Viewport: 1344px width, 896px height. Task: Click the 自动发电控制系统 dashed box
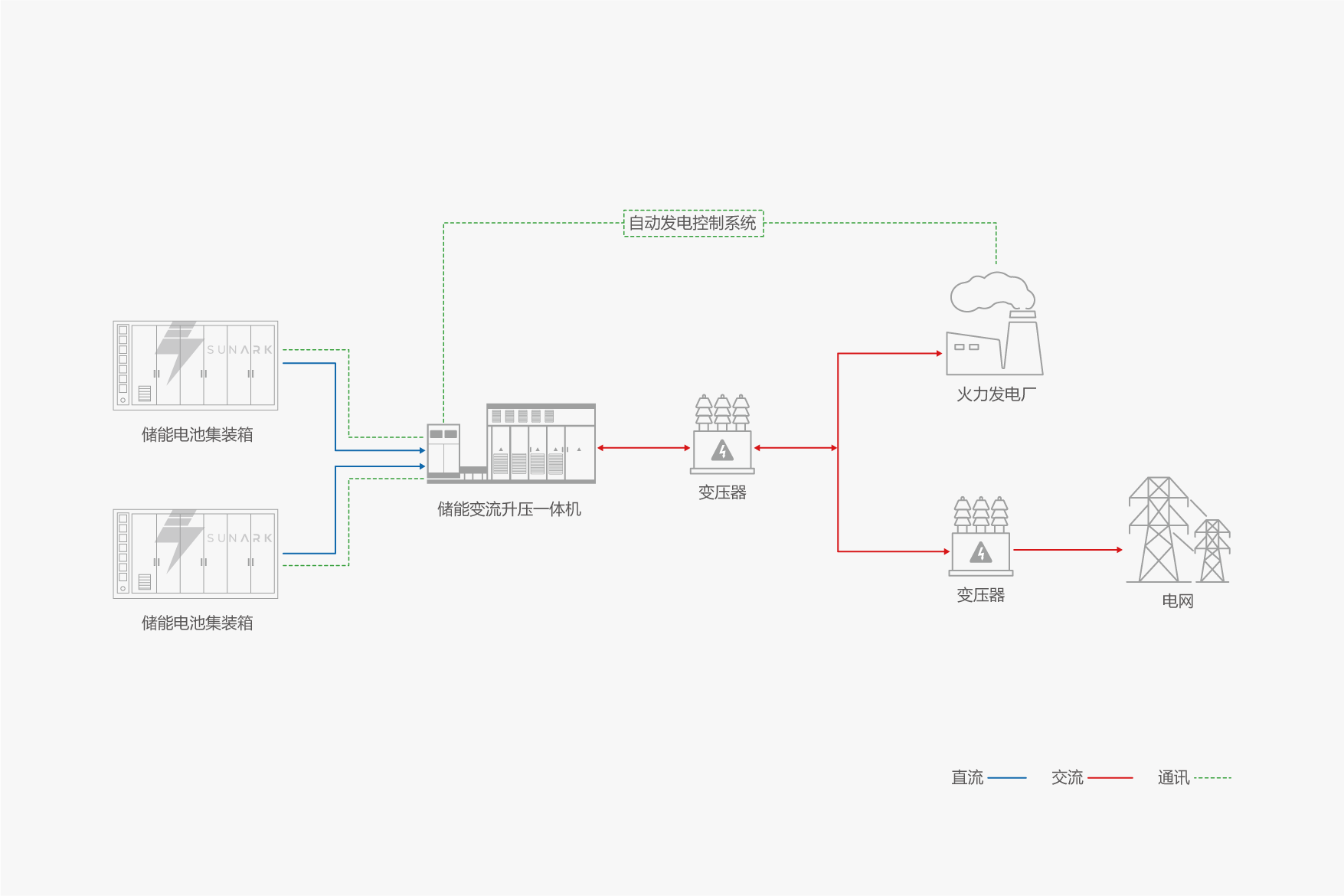pyautogui.click(x=693, y=223)
